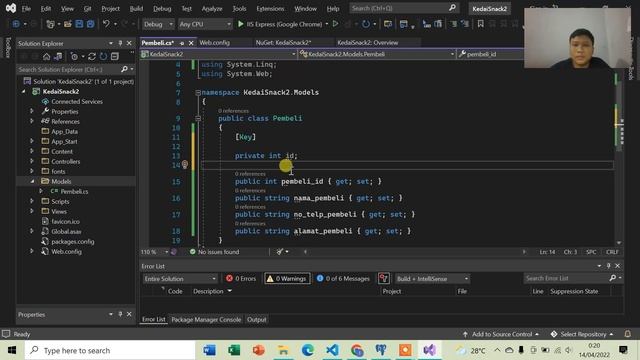Viewport: 640px width, 360px height.
Task: Collapse the Pembeli class outlining toggle
Action: (x=198, y=118)
